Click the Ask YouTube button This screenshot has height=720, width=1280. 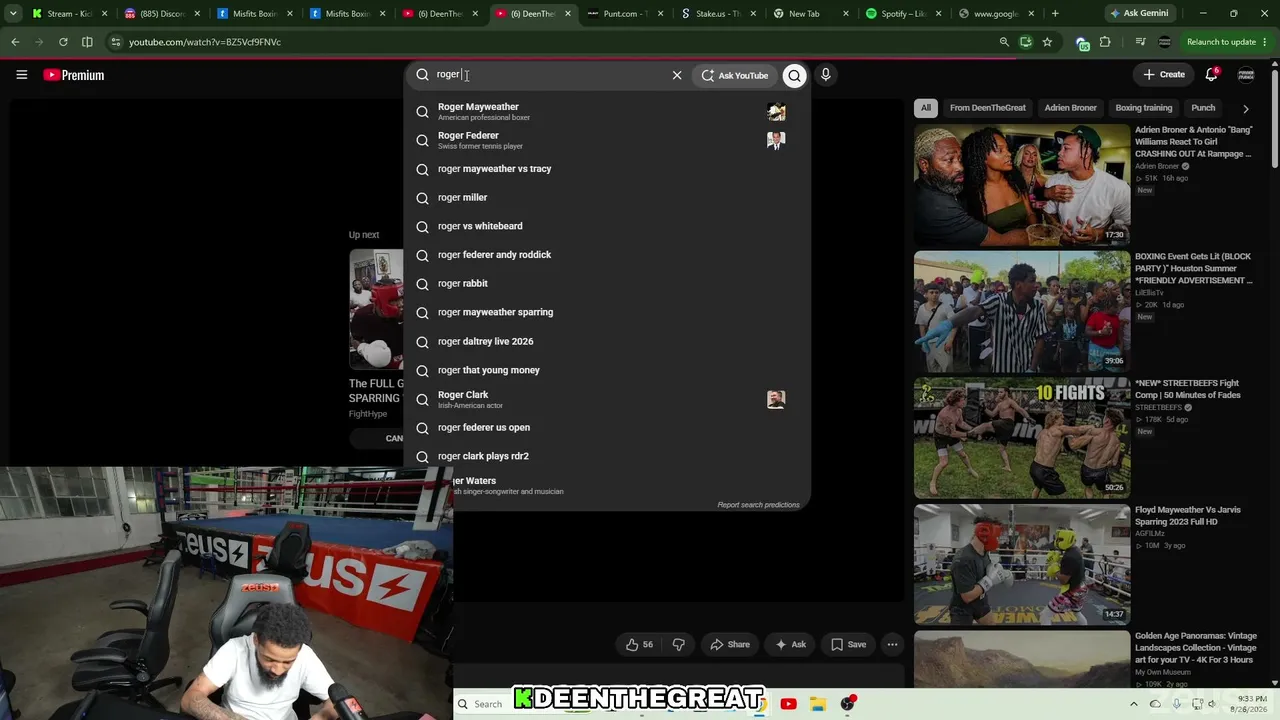pyautogui.click(x=735, y=75)
